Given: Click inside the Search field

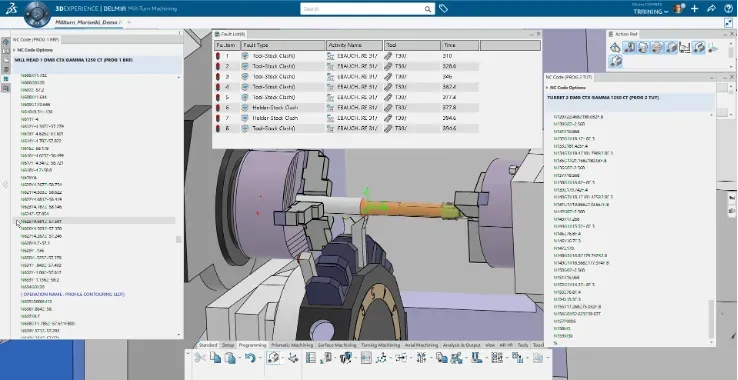Looking at the screenshot, I should pyautogui.click(x=362, y=9).
